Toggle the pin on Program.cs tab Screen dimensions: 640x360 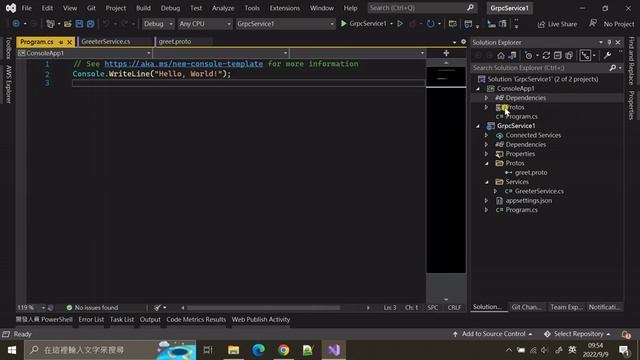[x=61, y=42]
